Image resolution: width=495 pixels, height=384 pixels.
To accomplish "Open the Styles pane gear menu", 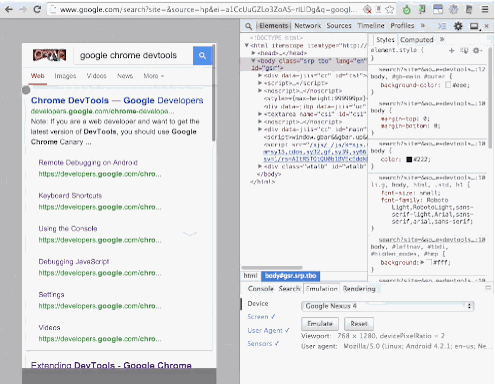I will pyautogui.click(x=477, y=50).
